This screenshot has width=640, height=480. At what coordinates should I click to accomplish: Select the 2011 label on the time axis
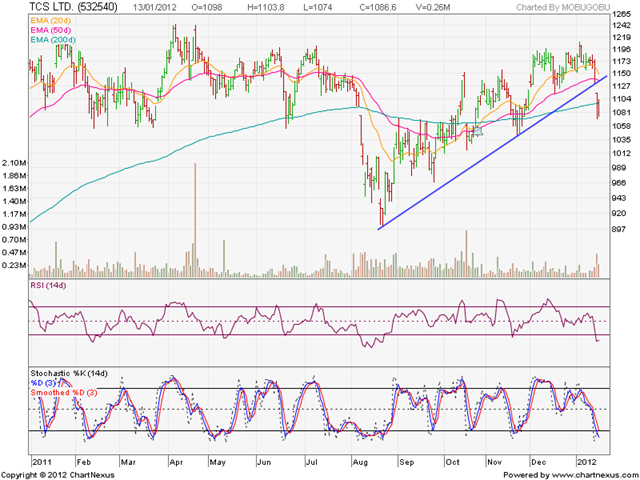(42, 462)
